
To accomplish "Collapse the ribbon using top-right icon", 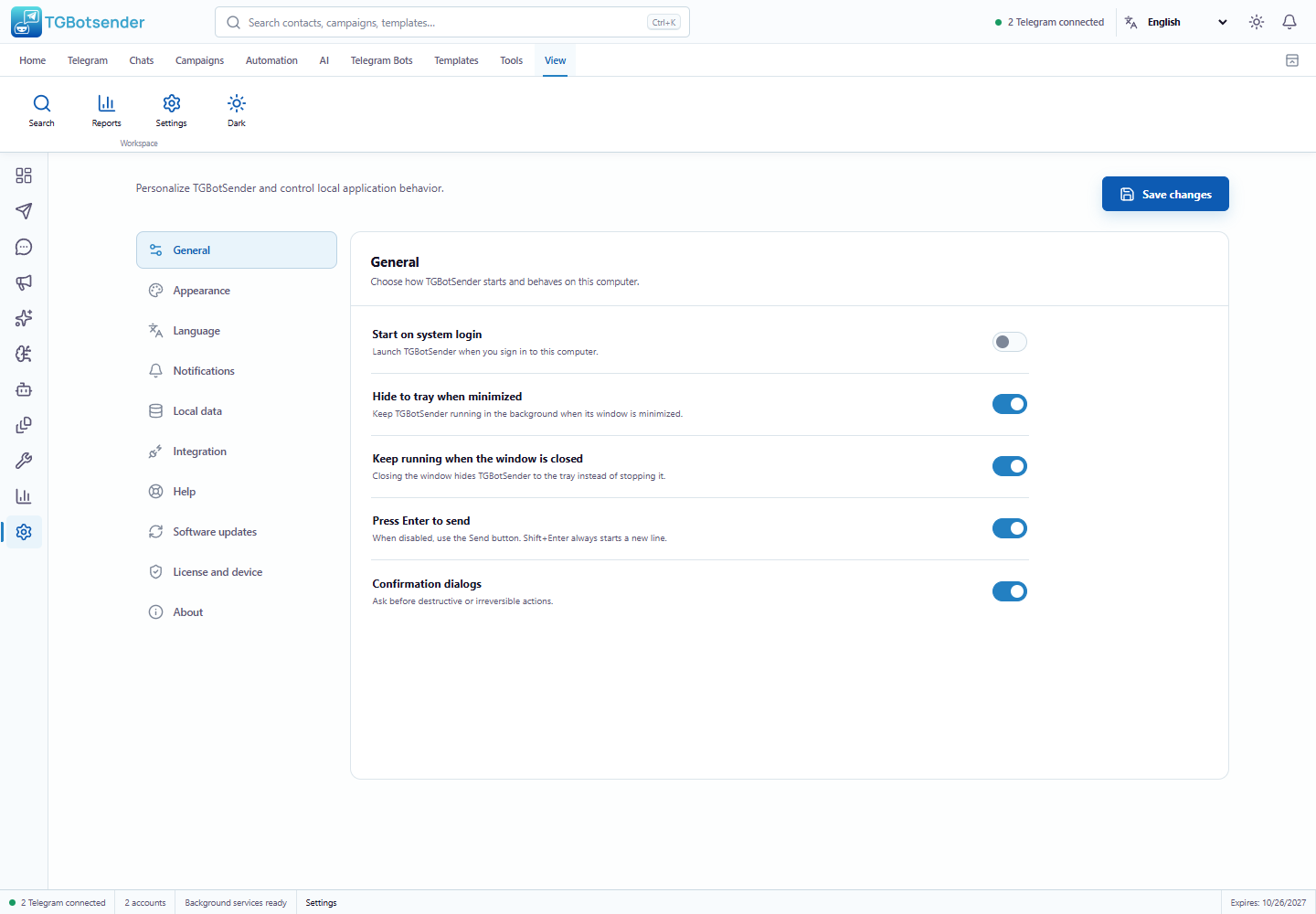I will (1292, 60).
